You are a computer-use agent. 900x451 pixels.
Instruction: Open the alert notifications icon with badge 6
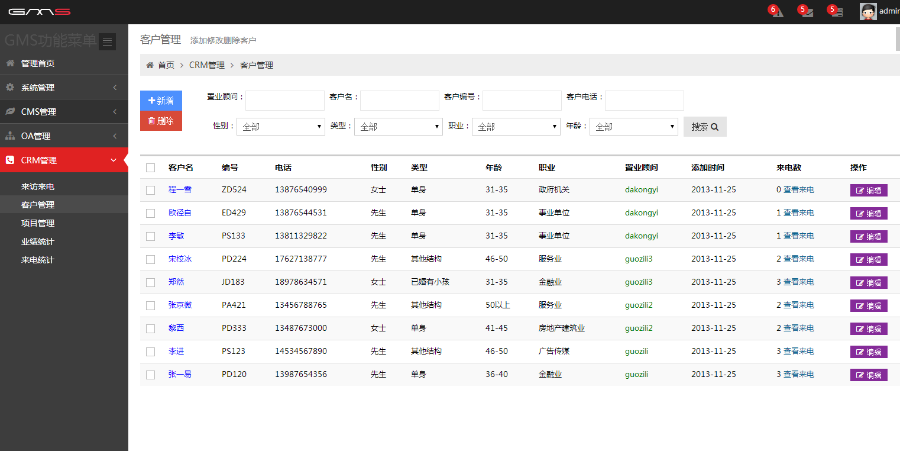tap(776, 11)
